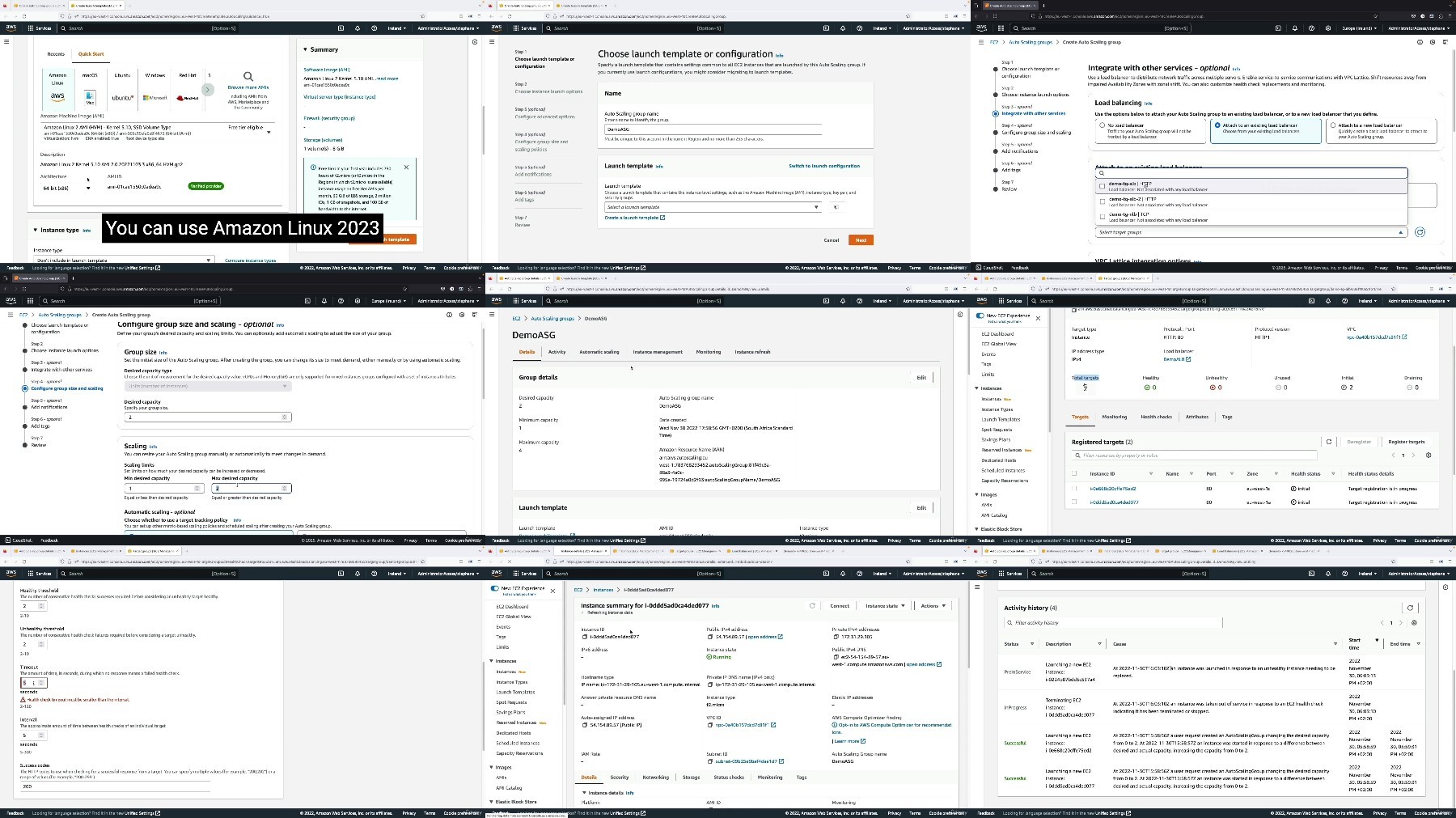The image size is (1456, 818).
Task: Check the demo-tg-alb-2 | HTTP target group
Action: coord(1102,201)
